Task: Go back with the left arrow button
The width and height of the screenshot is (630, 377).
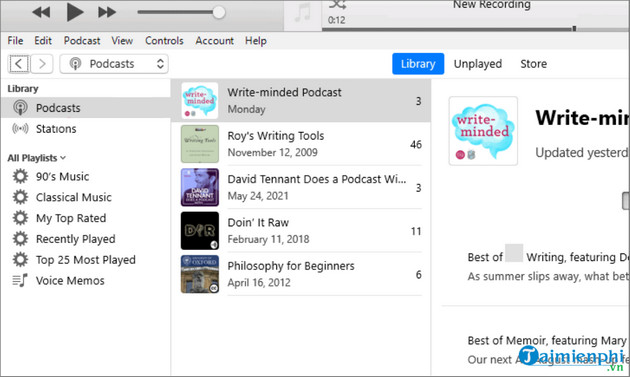Action: [18, 64]
